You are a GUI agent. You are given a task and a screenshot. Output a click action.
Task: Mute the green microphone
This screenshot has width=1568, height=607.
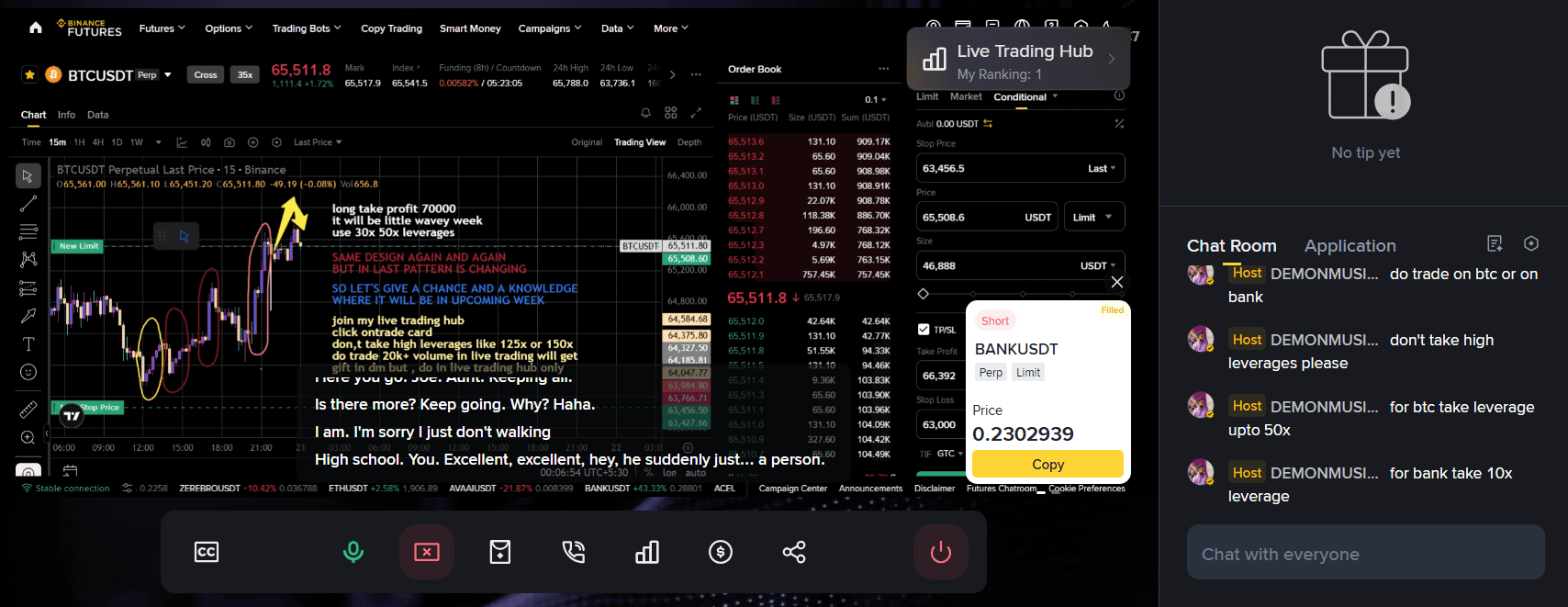[353, 552]
